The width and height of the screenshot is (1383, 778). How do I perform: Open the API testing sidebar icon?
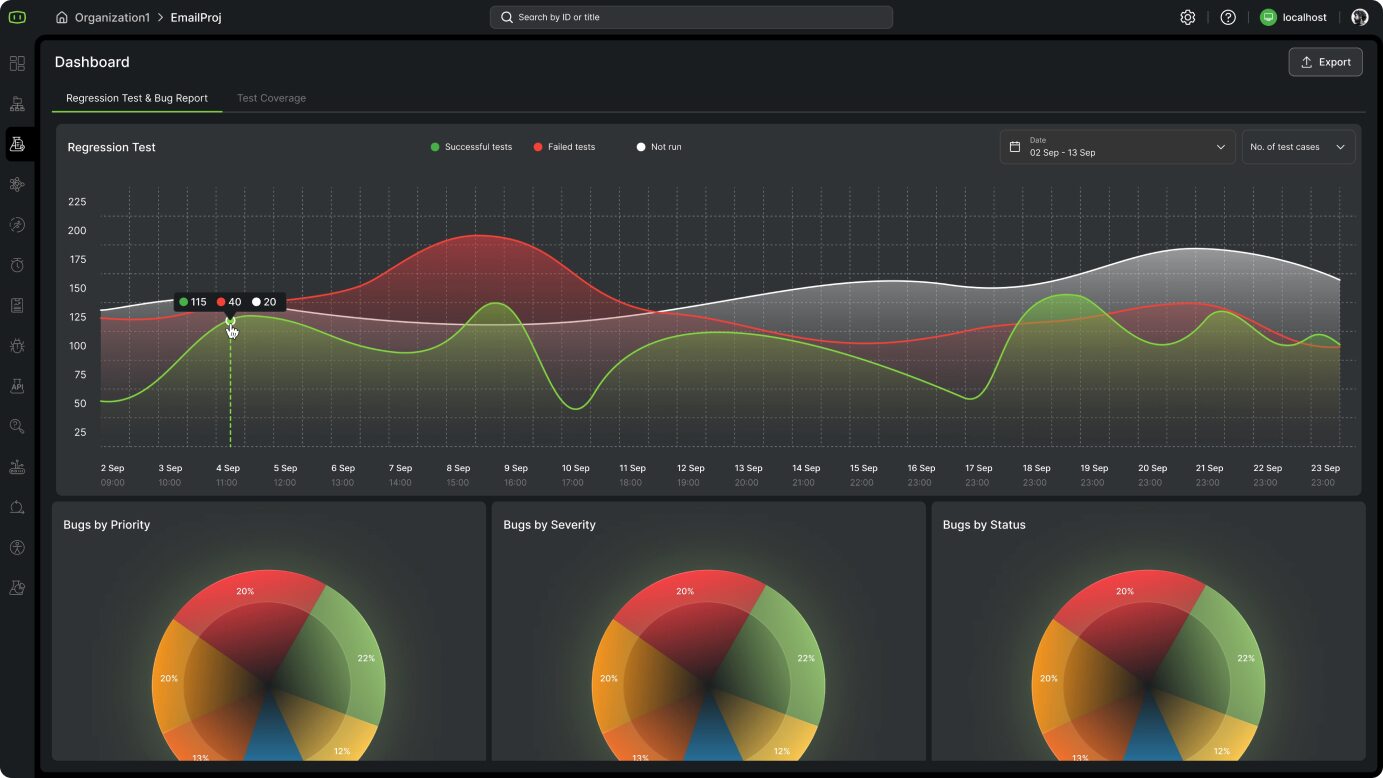click(17, 386)
